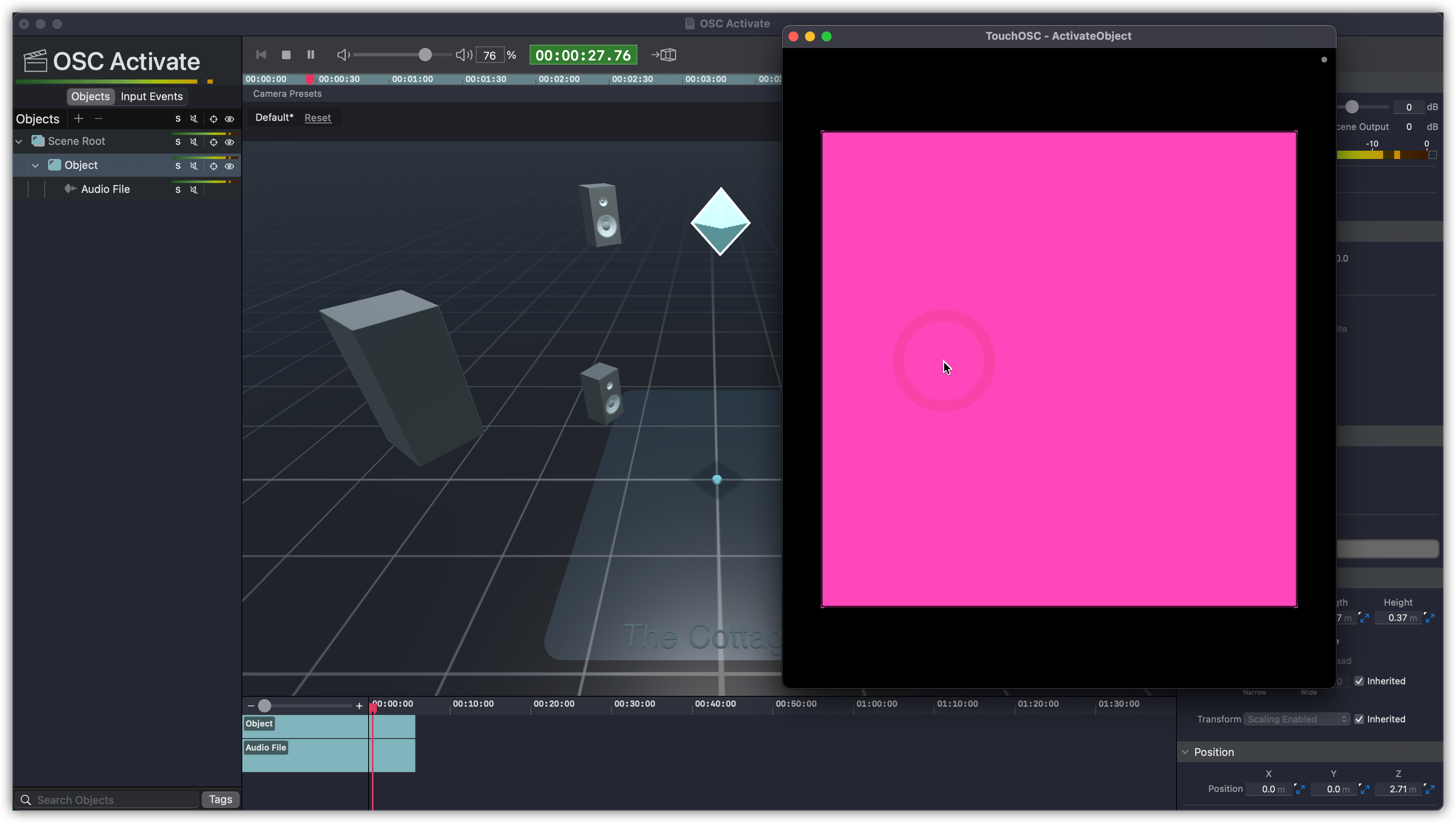
Task: Mute the Object row
Action: (194, 166)
